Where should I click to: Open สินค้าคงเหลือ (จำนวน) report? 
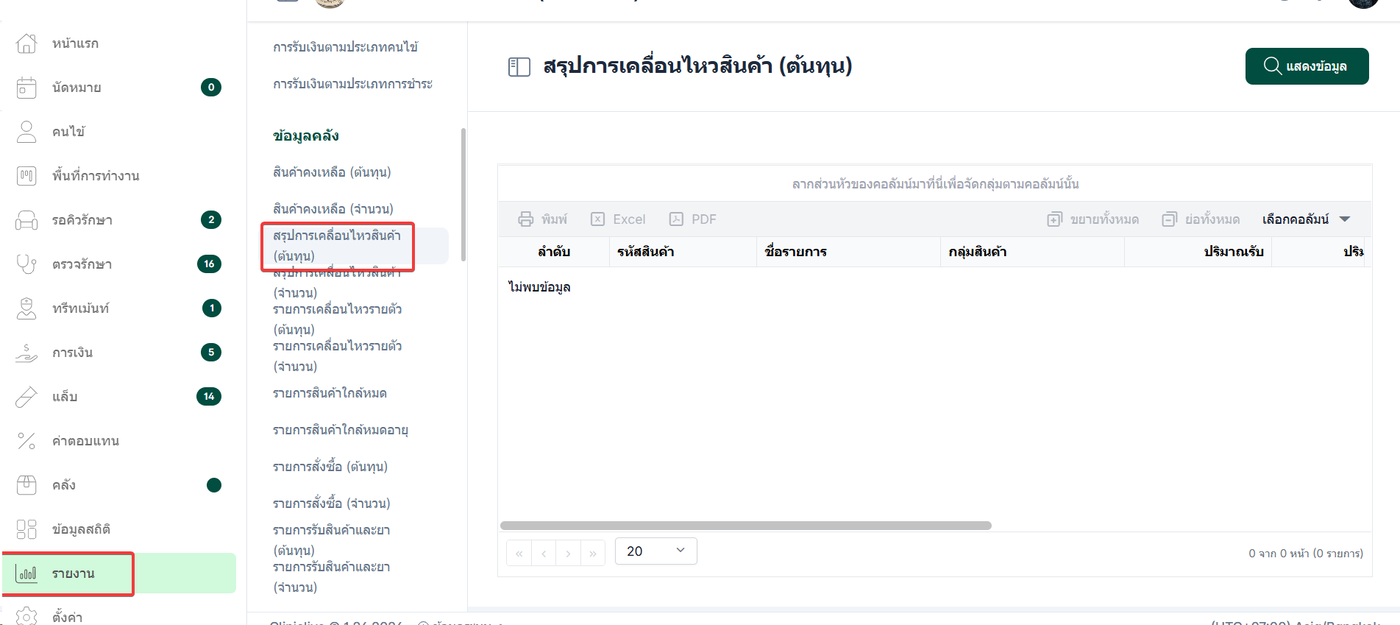coord(333,208)
